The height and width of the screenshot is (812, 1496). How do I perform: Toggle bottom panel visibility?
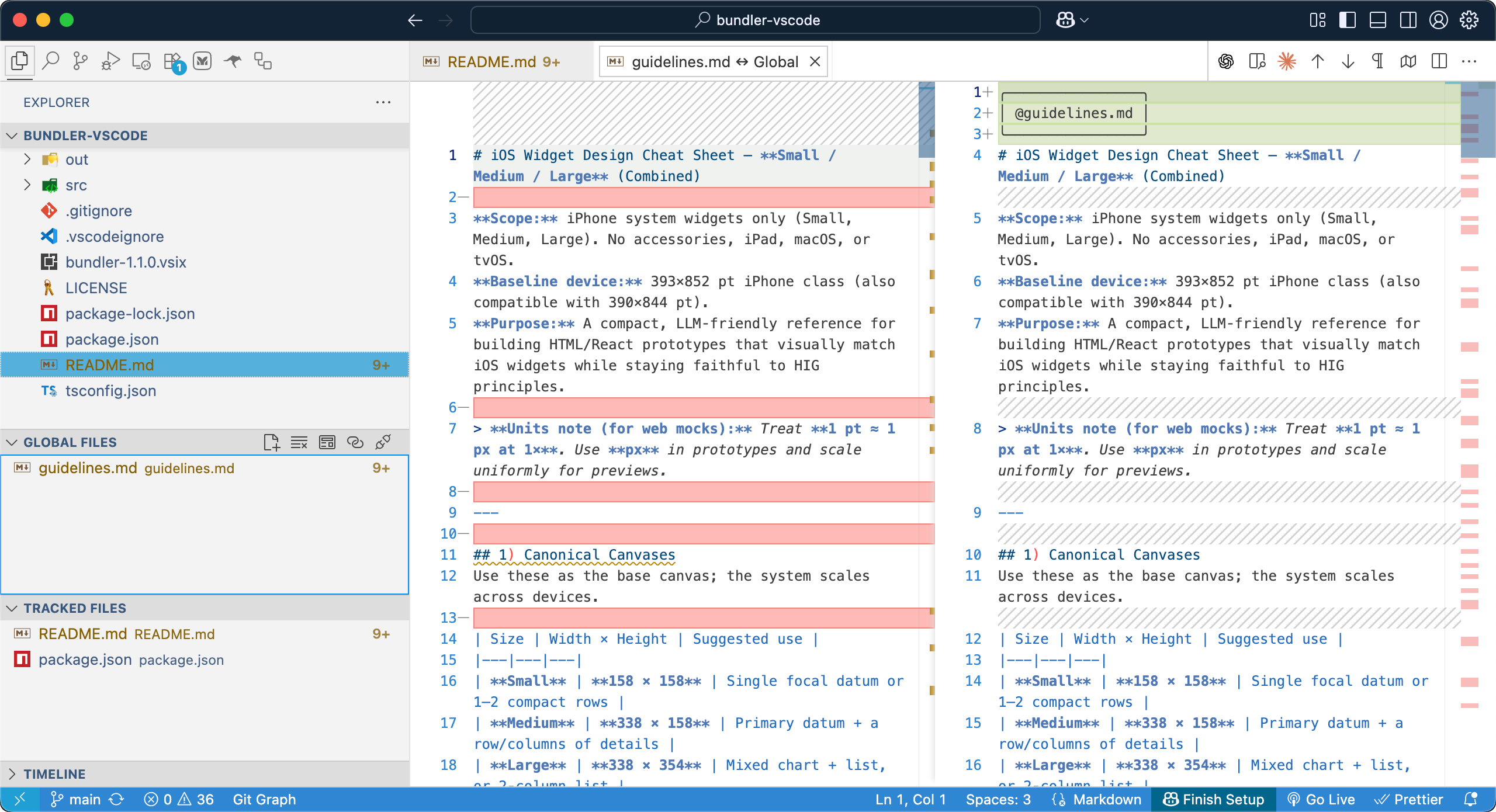(x=1378, y=20)
